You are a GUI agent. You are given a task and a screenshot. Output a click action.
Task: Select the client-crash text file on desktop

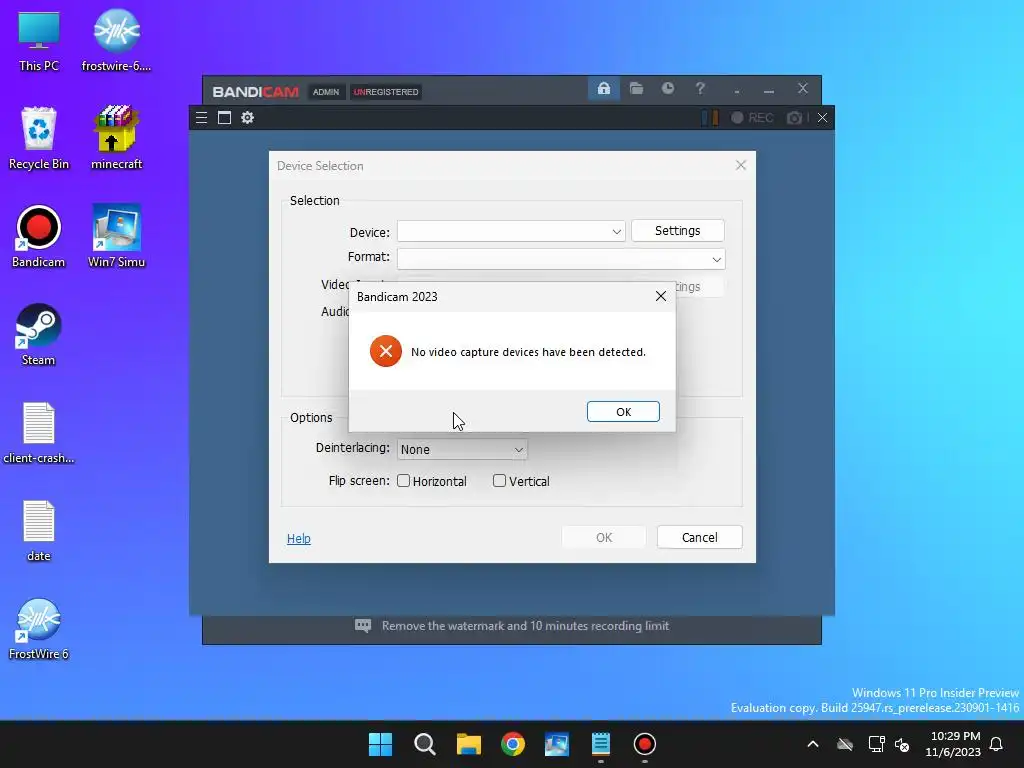coord(39,432)
